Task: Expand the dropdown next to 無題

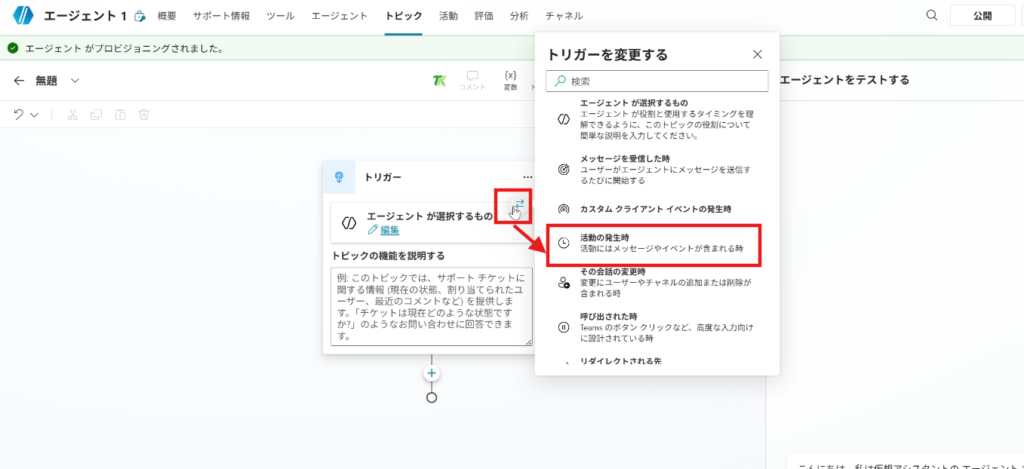Action: point(75,81)
